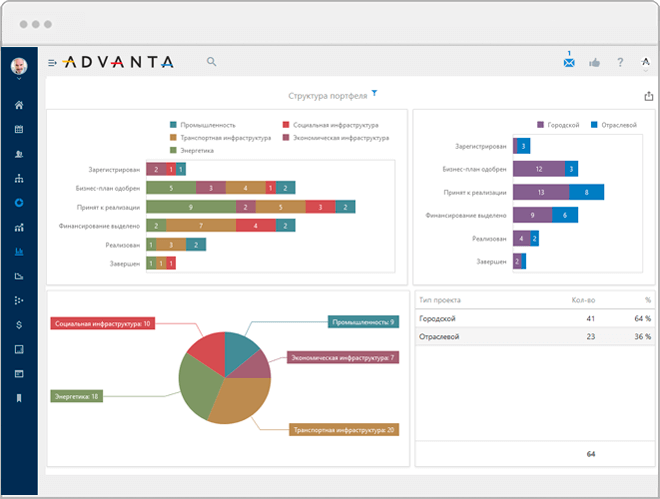Select the Городской row in the table

[x=535, y=319]
